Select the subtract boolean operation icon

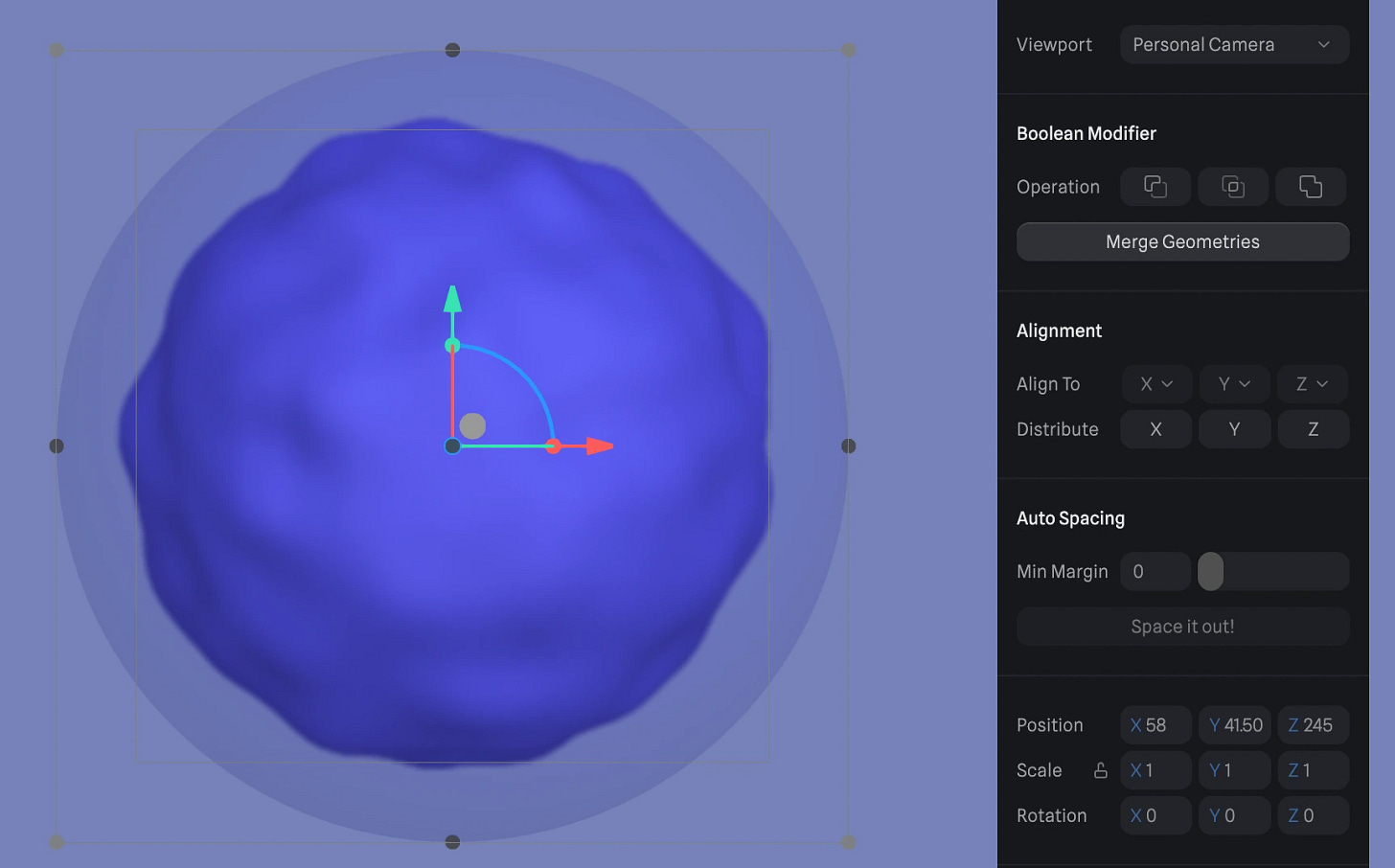(x=1155, y=187)
